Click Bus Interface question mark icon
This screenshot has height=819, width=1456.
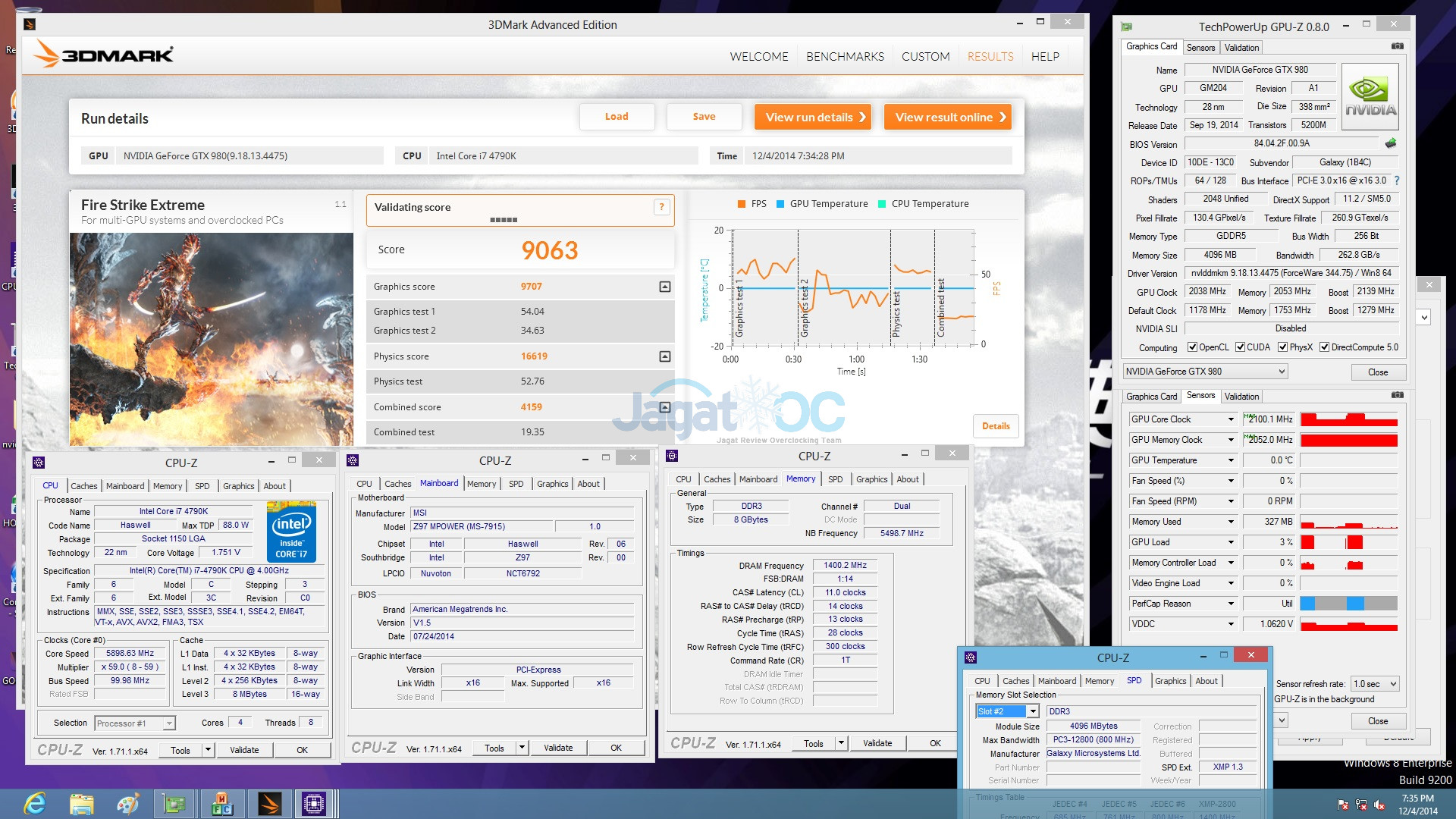pyautogui.click(x=1396, y=180)
